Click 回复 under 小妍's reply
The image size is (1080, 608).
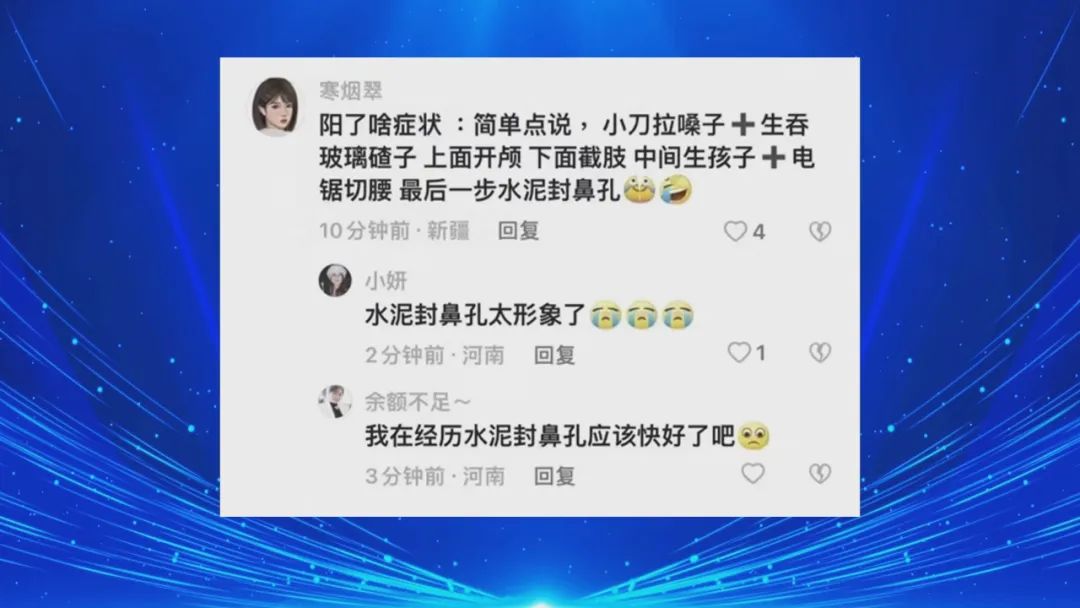(x=554, y=355)
